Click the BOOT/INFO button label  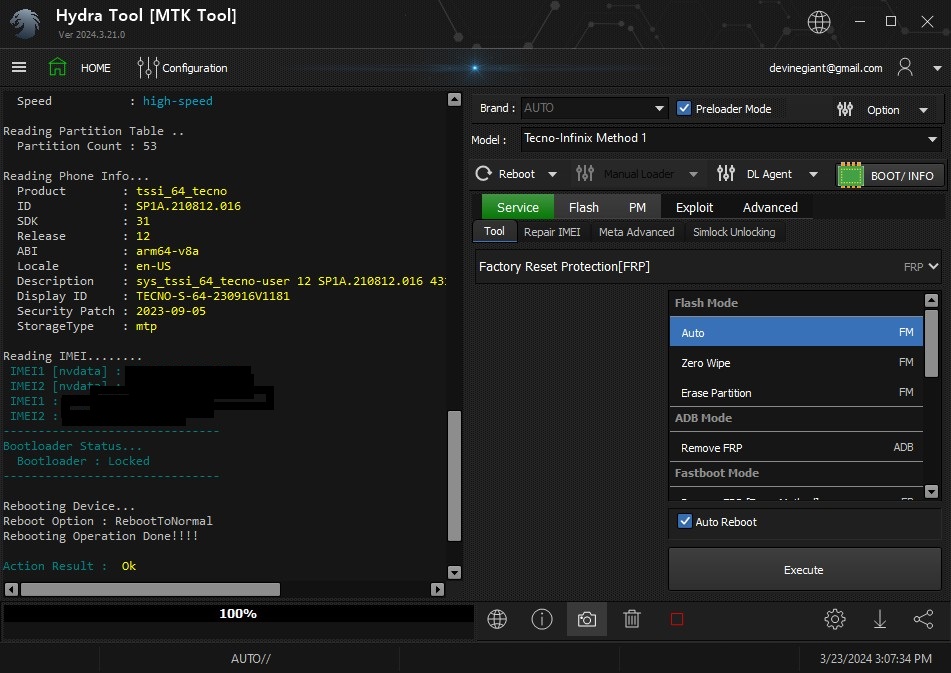[x=902, y=176]
